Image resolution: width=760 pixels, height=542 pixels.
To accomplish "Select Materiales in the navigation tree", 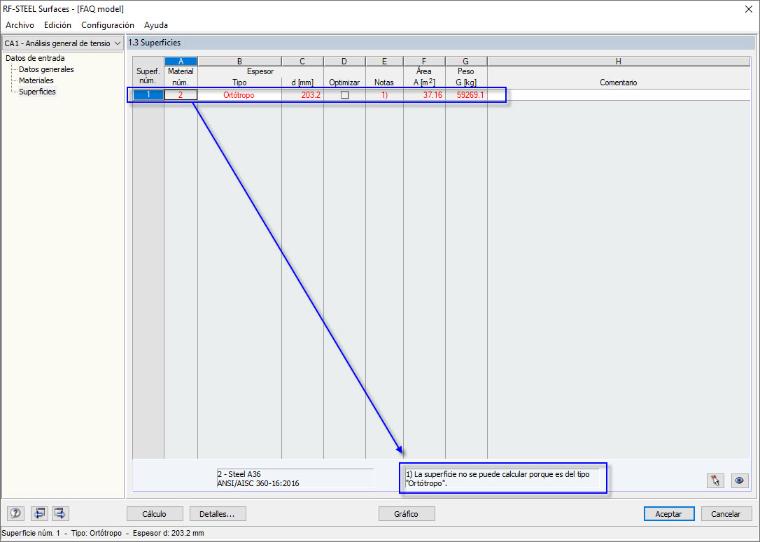I will click(36, 80).
